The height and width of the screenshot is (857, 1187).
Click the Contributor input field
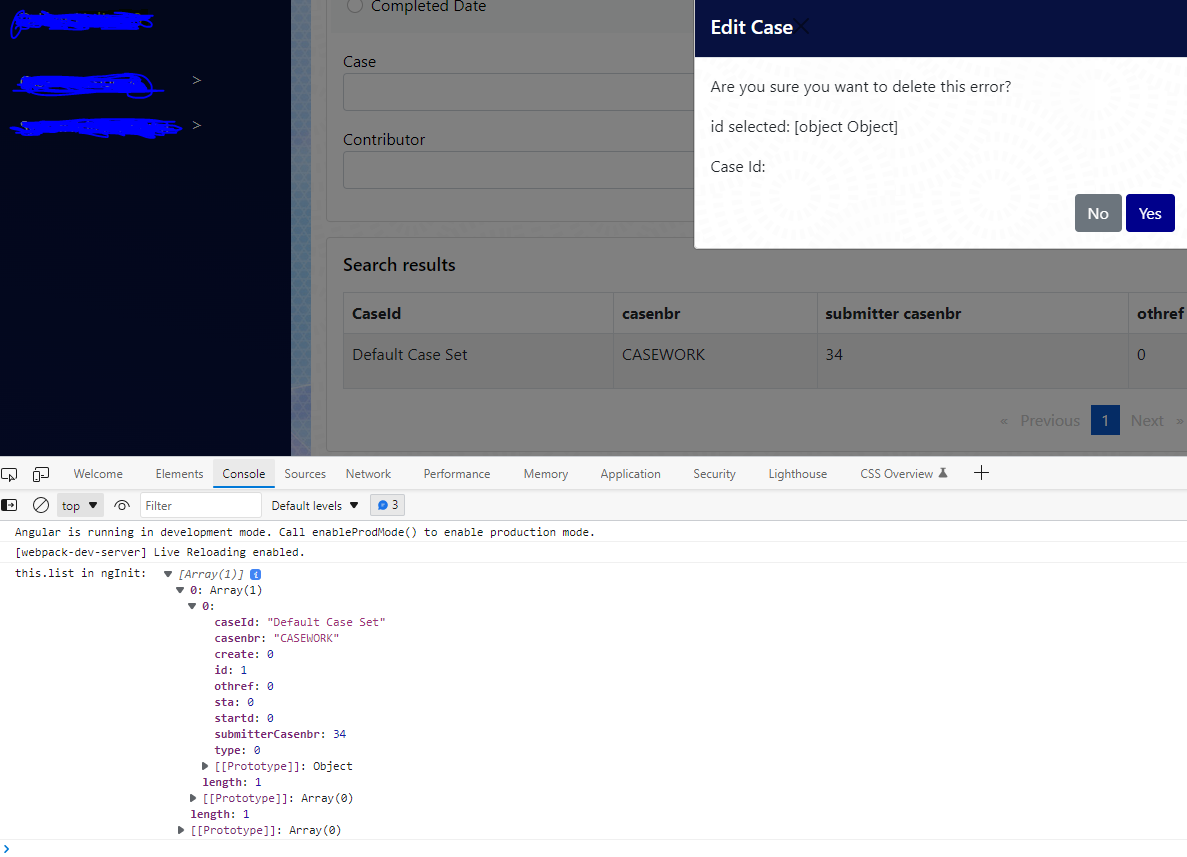tap(519, 170)
